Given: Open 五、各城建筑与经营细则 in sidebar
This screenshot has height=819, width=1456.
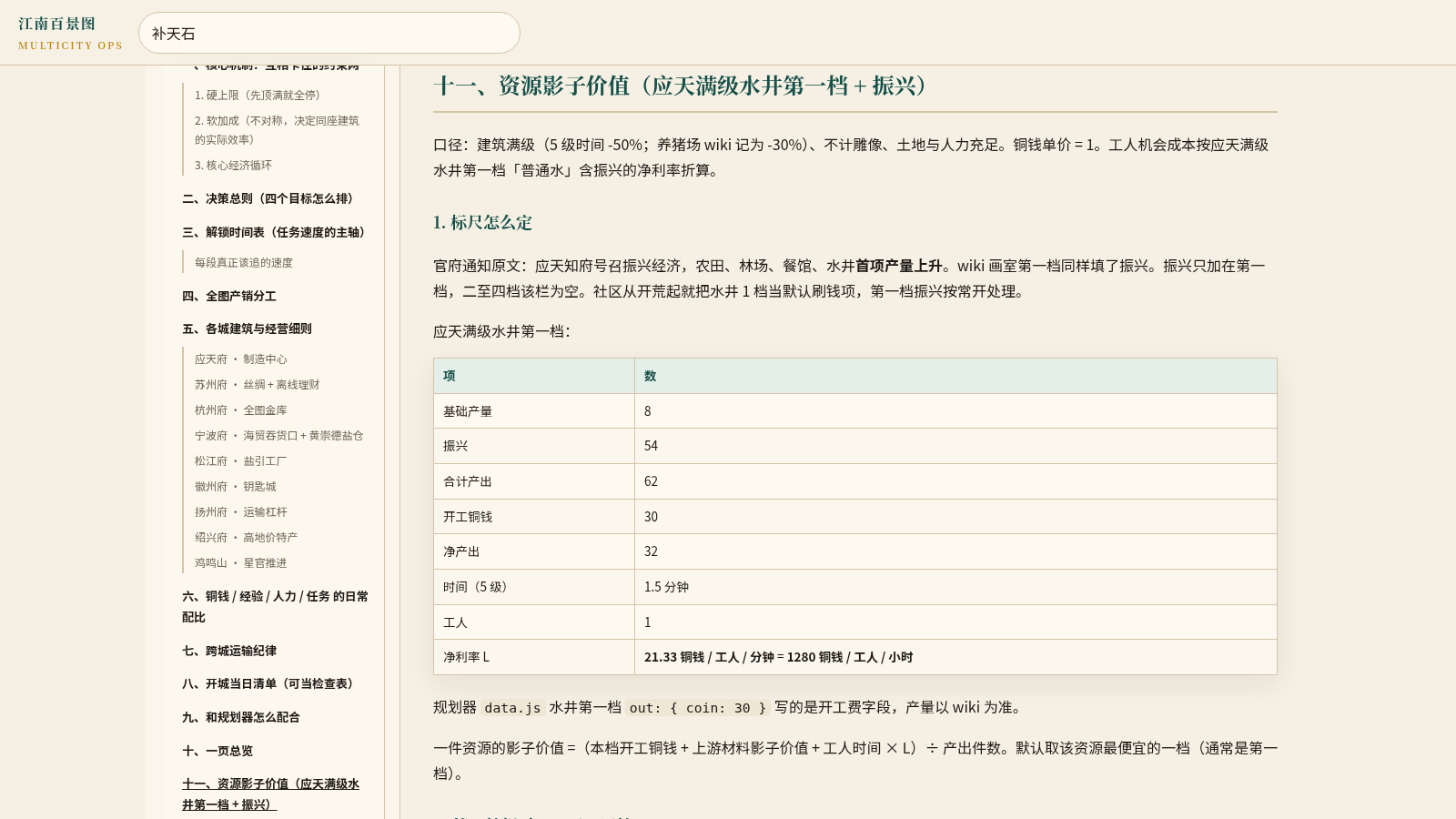Looking at the screenshot, I should 247,329.
